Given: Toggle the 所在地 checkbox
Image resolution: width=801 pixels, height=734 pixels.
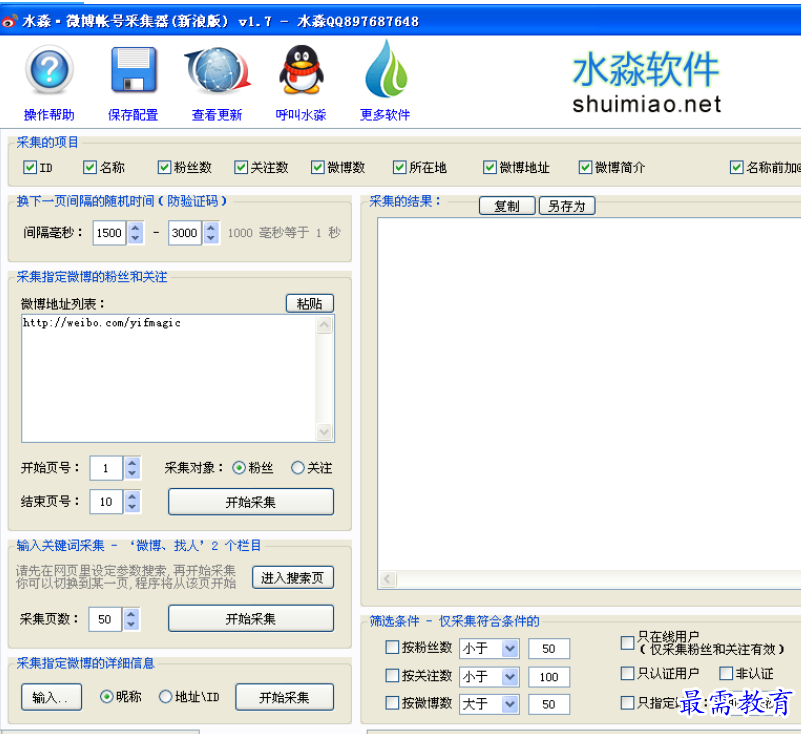Looking at the screenshot, I should (399, 167).
